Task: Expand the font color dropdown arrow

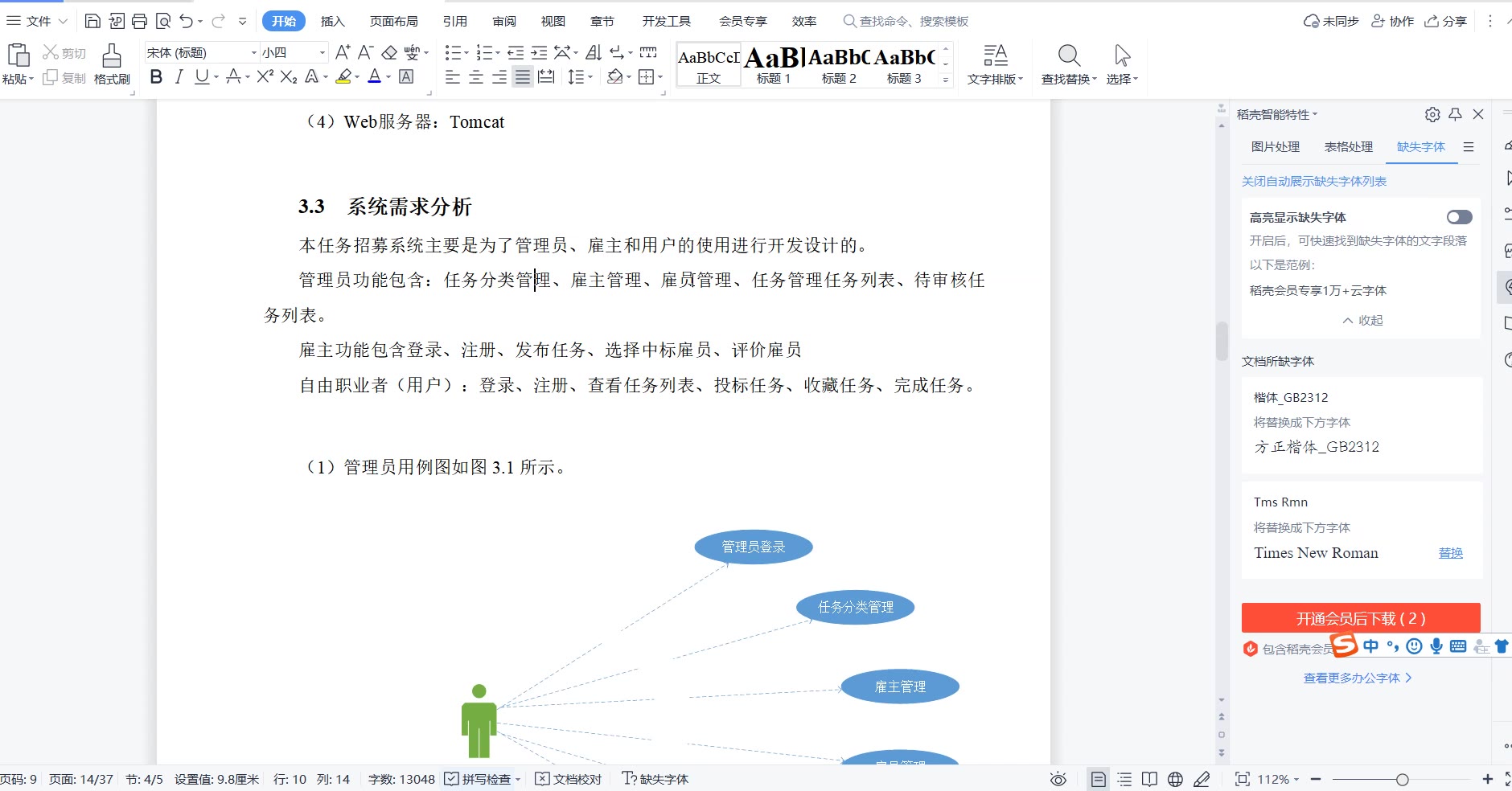Action: tap(388, 77)
